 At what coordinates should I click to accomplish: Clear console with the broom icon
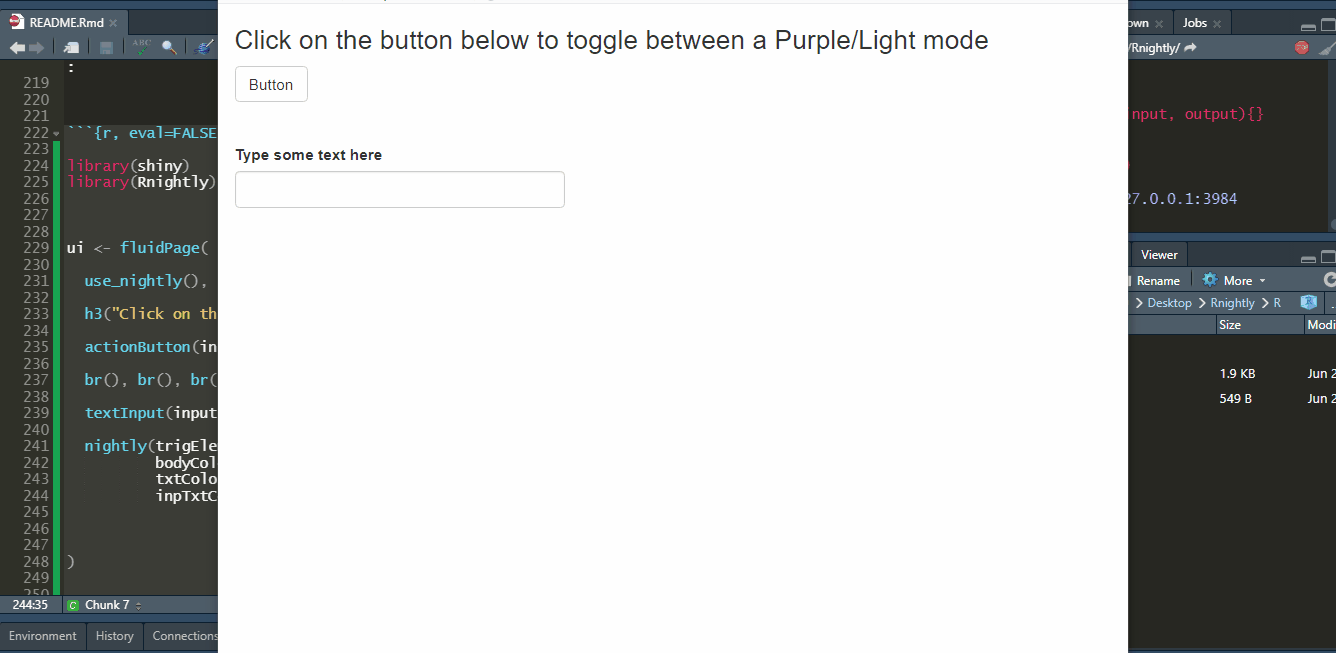click(x=1326, y=47)
